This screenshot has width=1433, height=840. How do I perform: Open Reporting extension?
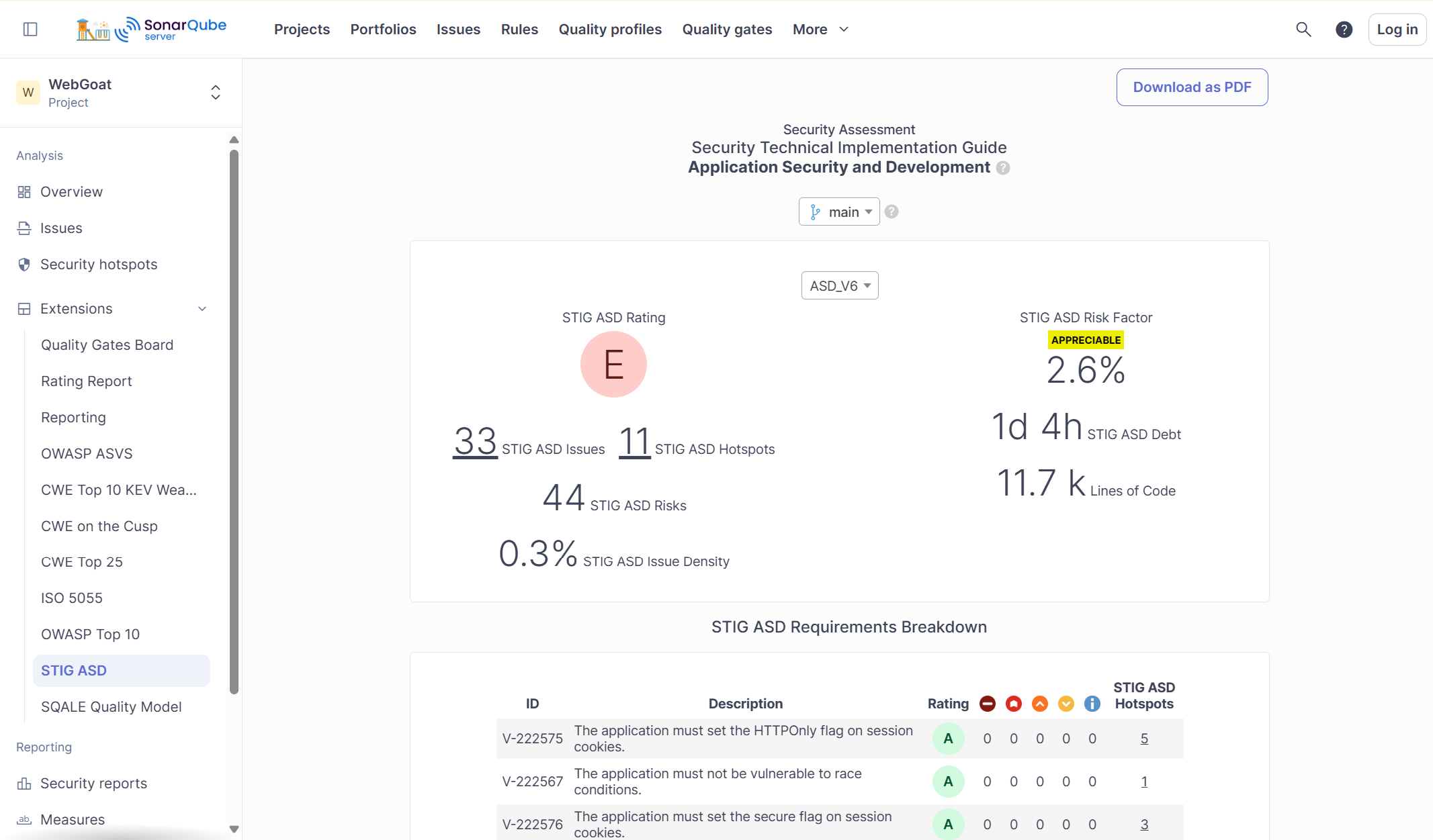(x=74, y=418)
